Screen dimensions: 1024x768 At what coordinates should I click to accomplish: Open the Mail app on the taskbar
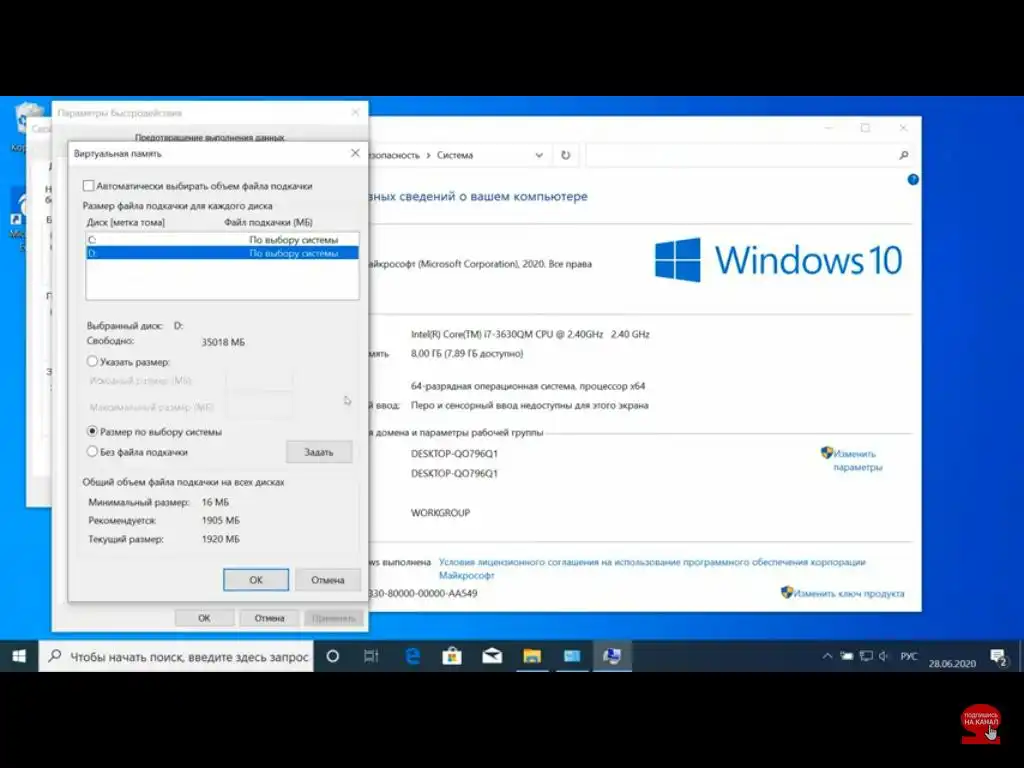(x=492, y=656)
